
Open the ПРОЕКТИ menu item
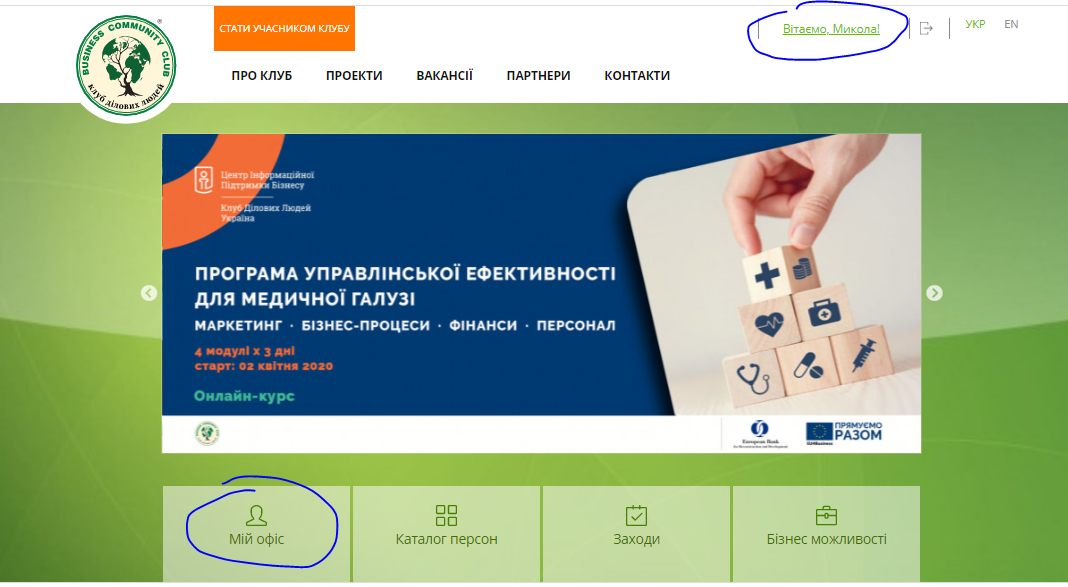[354, 76]
